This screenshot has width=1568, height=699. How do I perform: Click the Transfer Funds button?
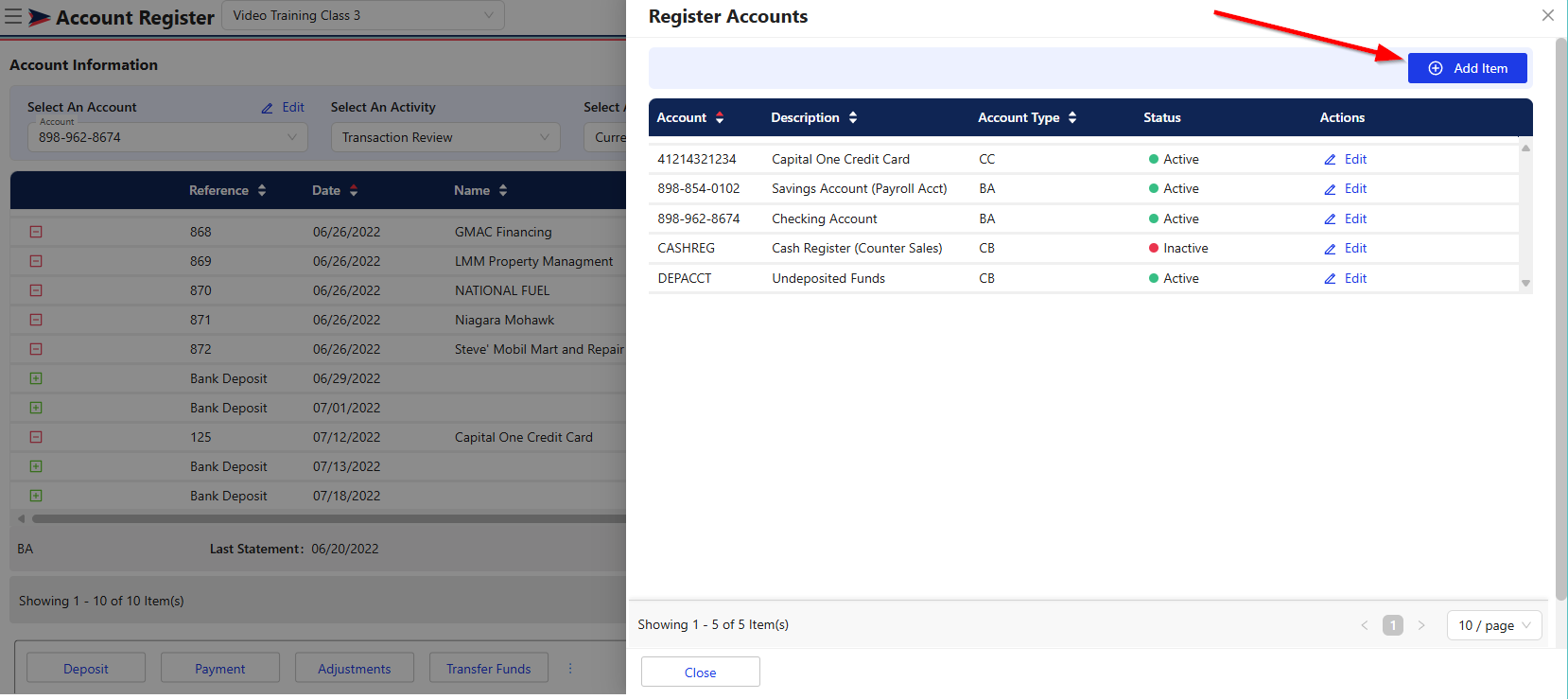(489, 669)
